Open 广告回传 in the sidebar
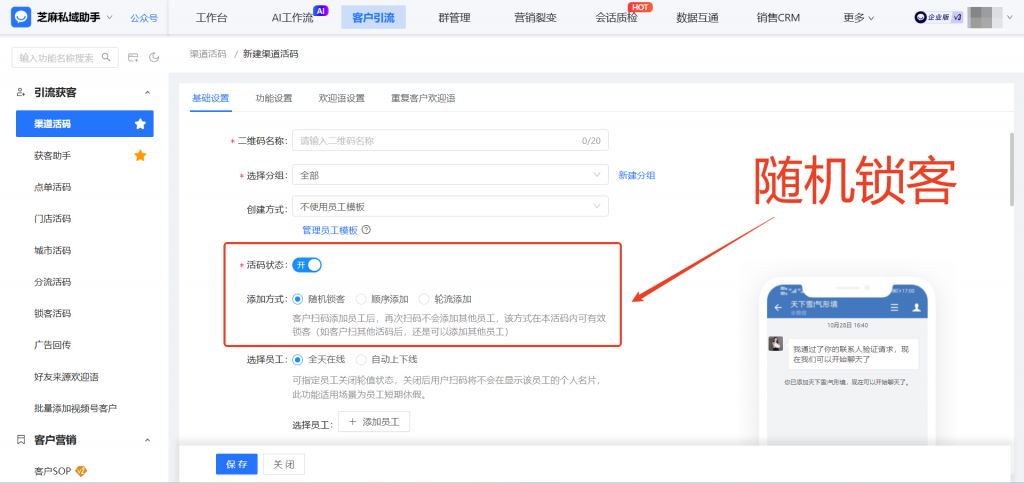Viewport: 1024px width, 483px height. pyautogui.click(x=52, y=345)
